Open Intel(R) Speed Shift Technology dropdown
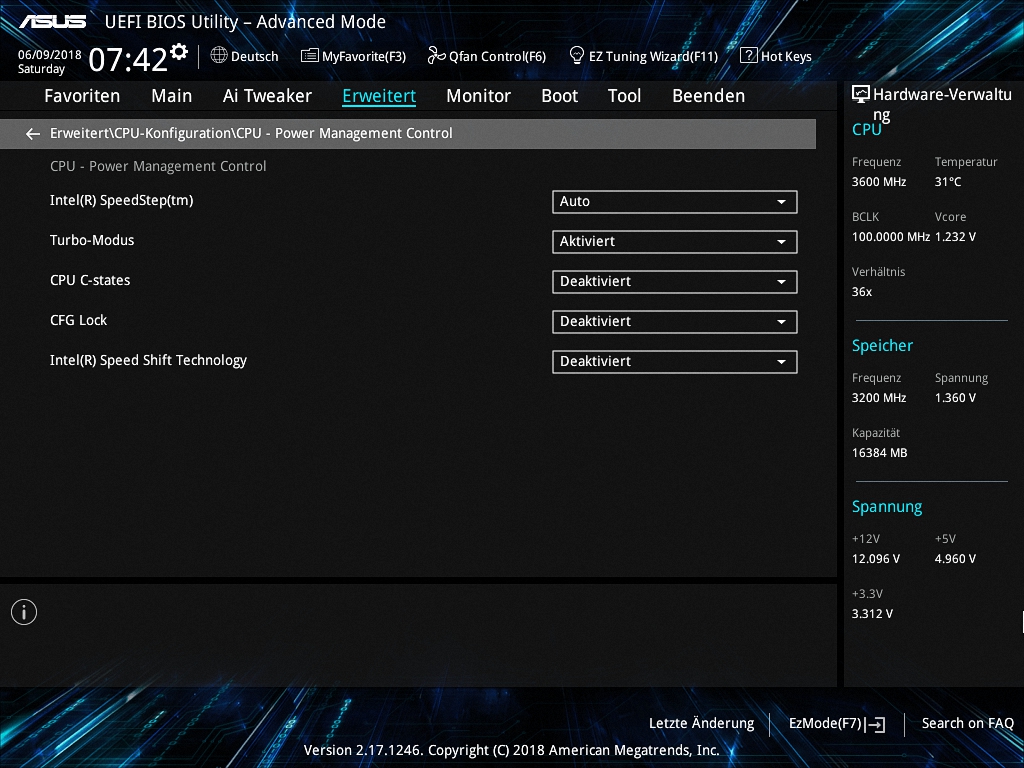The width and height of the screenshot is (1024, 768). [675, 362]
